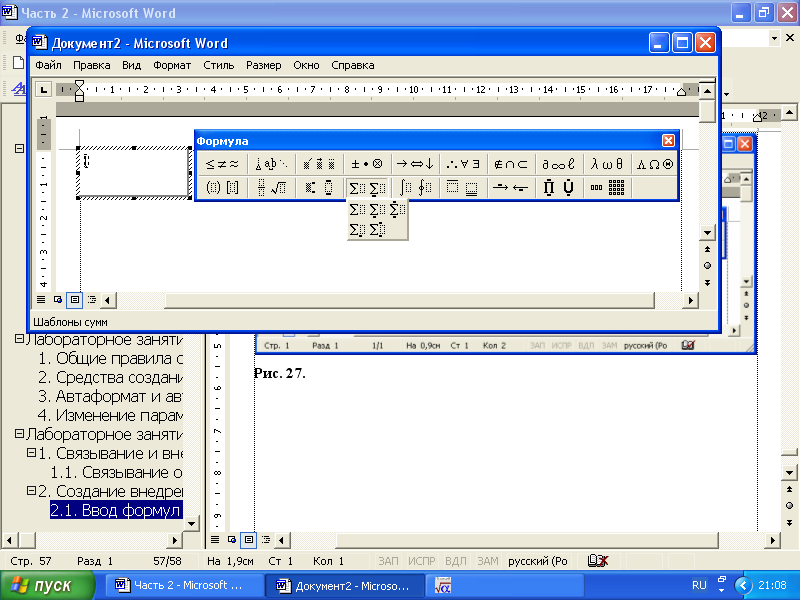Viewport: 800px width, 600px height.
Task: Insert summation with subscript and superscript limits
Action: (377, 230)
